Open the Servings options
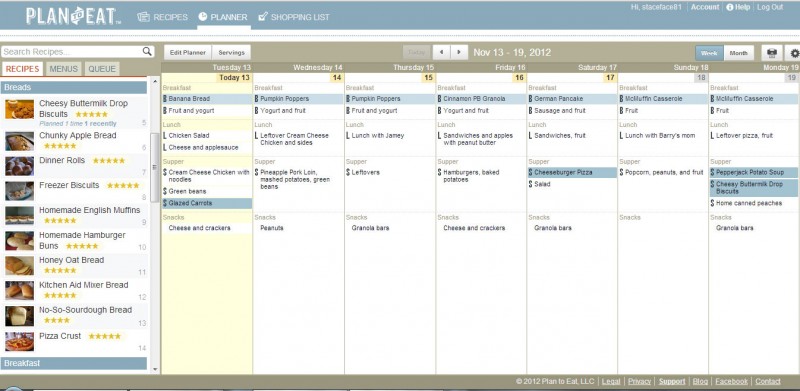800x391 pixels. [232, 53]
